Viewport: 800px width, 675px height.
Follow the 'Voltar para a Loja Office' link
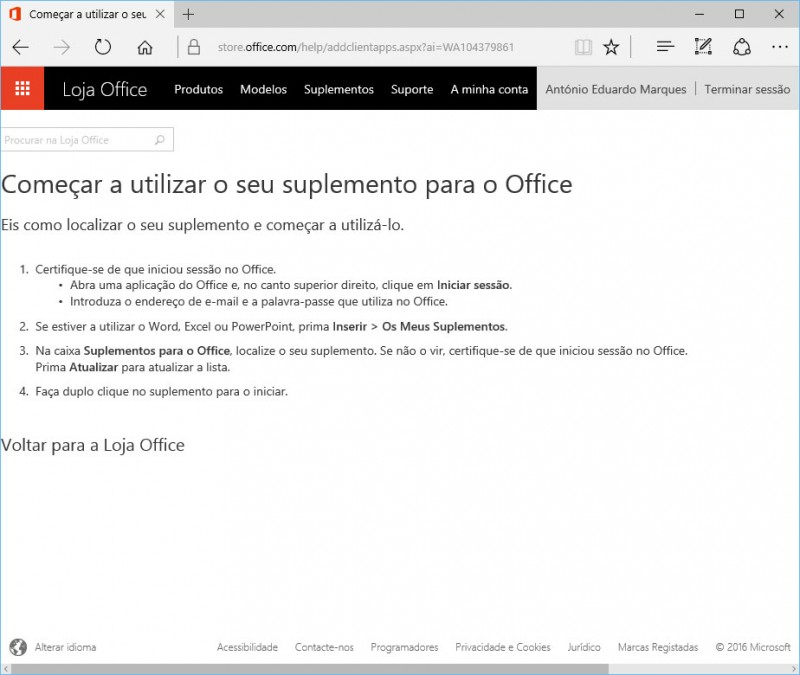94,444
